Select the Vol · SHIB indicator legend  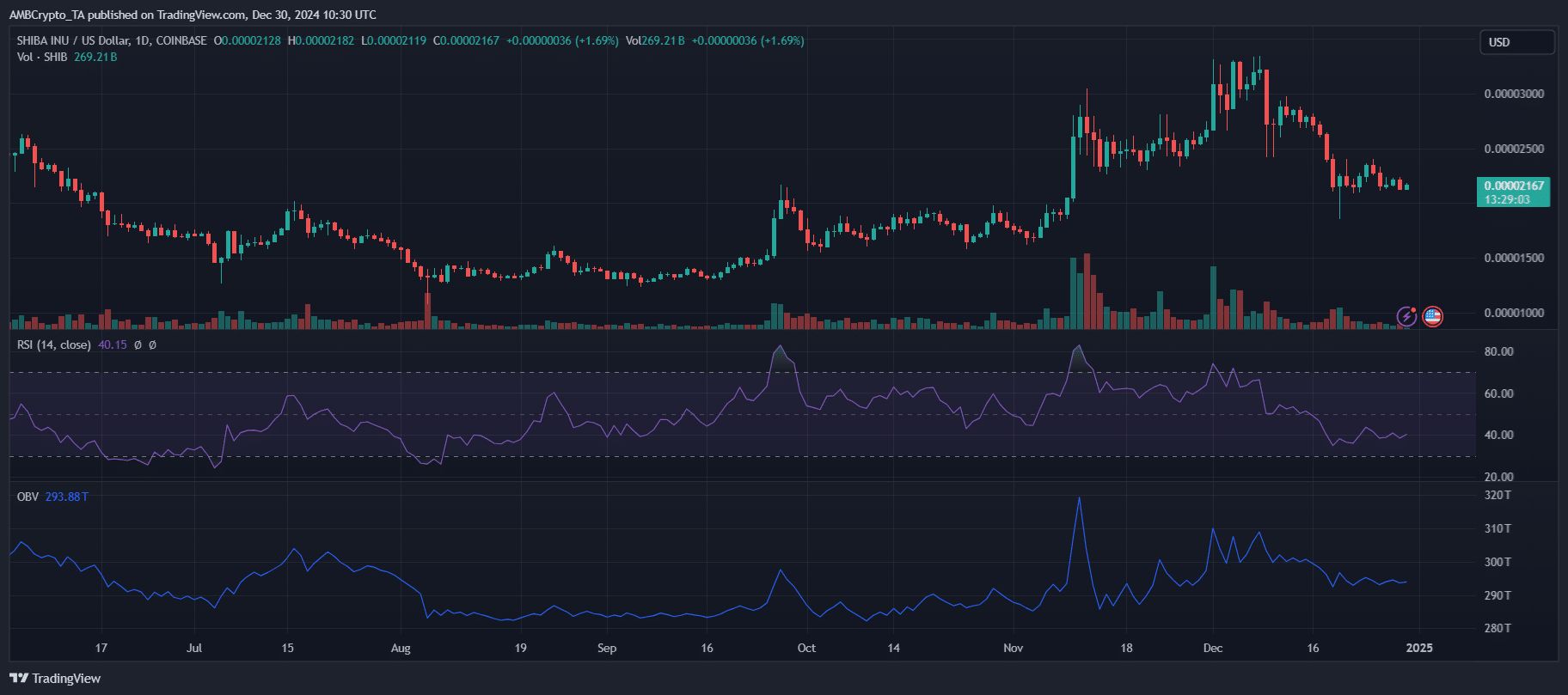point(43,57)
